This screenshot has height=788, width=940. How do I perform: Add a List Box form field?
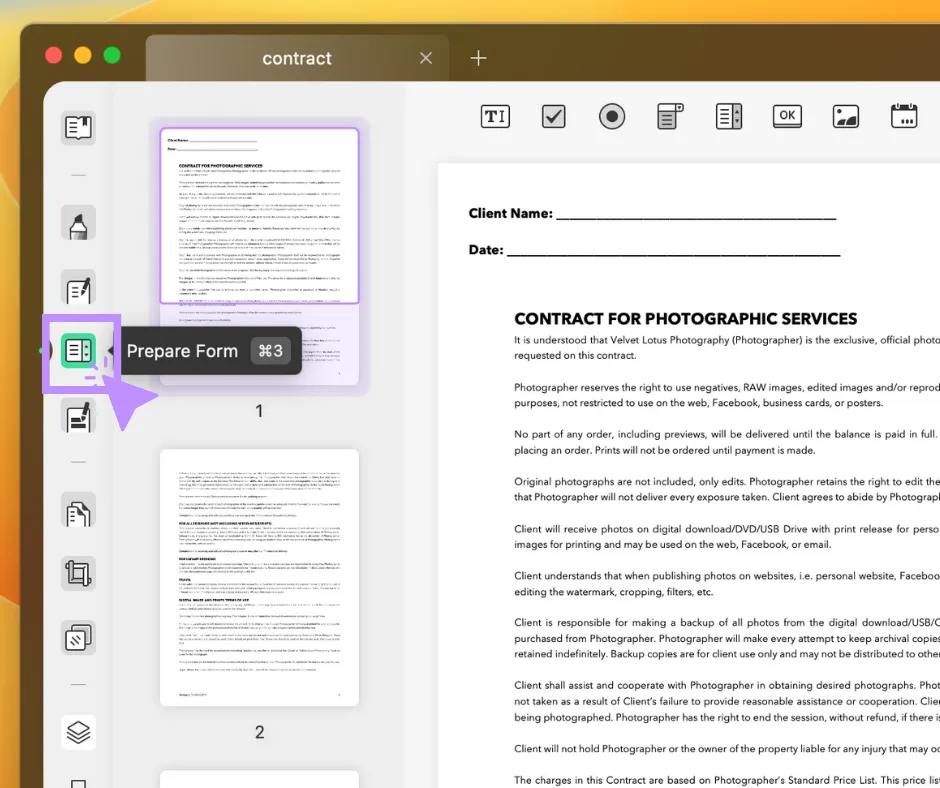pos(729,116)
